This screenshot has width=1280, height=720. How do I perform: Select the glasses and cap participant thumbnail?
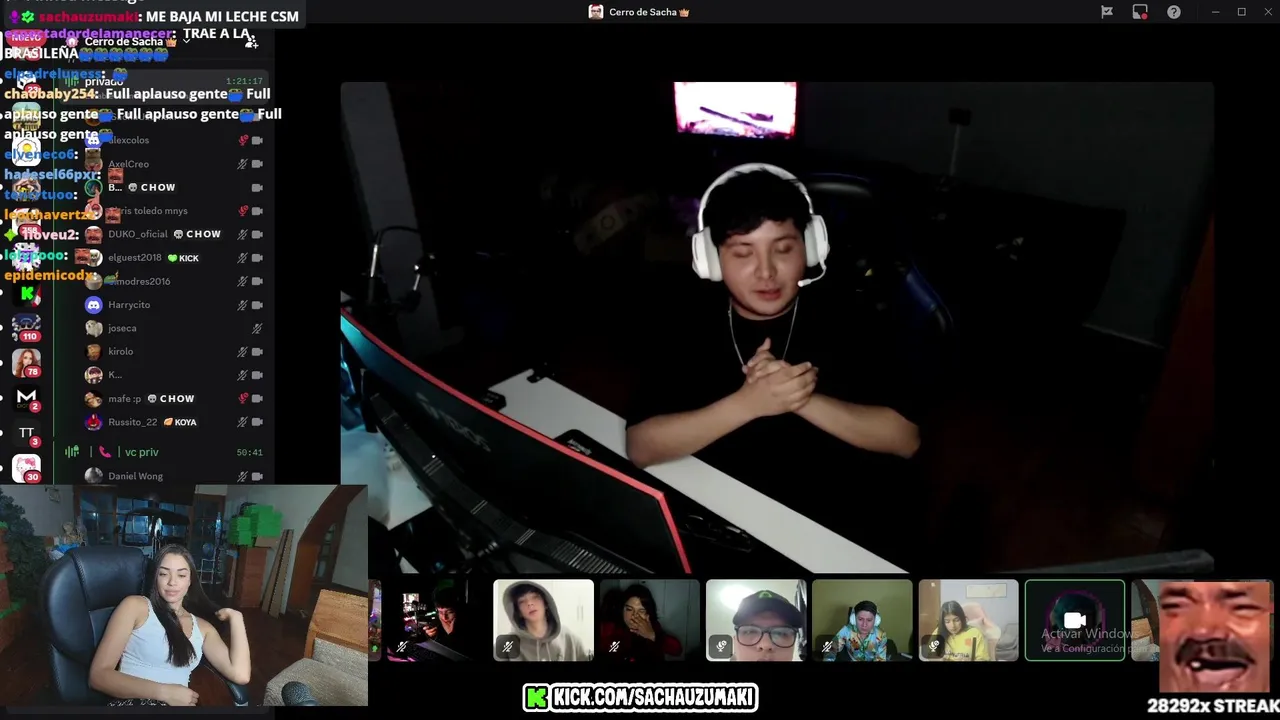pos(756,620)
